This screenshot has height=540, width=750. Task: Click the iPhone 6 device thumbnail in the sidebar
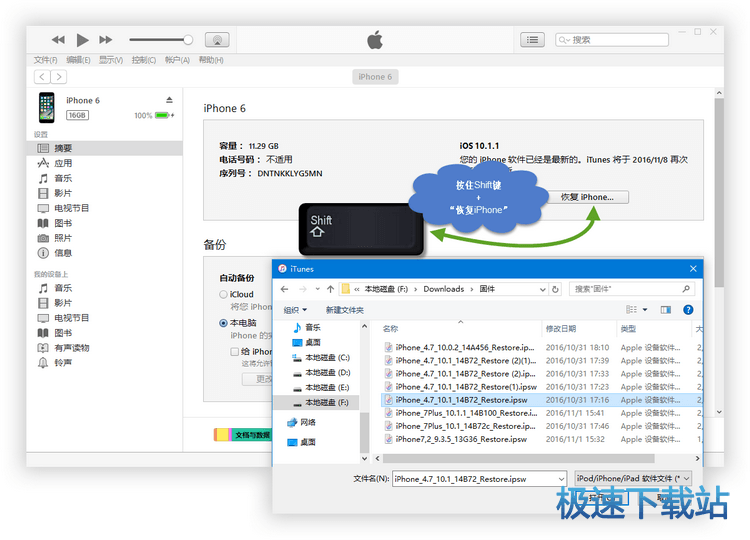pos(47,107)
